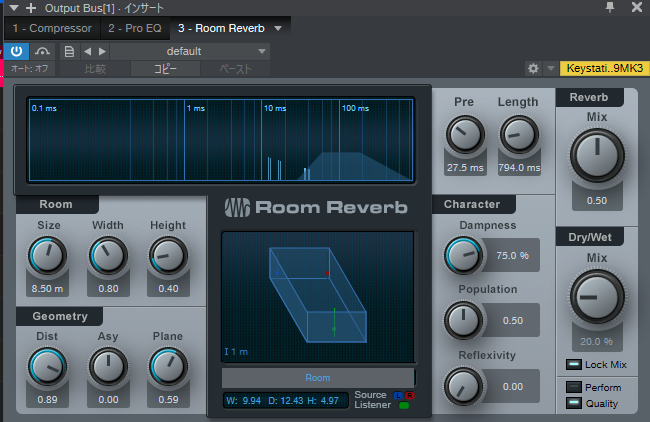Toggle automation mode オート: オフ
650x422 pixels.
point(29,68)
